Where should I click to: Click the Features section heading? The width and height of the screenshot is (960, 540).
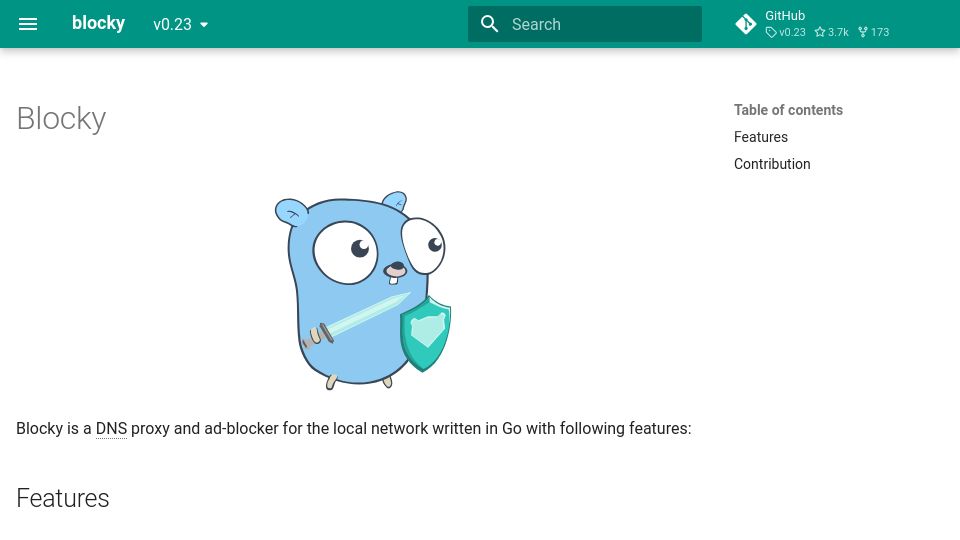click(x=62, y=498)
